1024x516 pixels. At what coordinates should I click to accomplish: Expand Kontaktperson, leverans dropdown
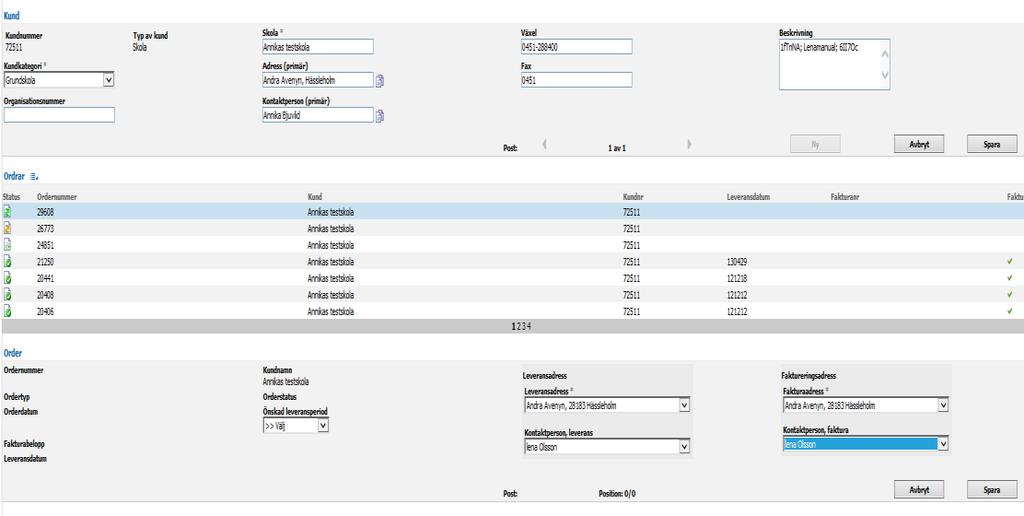point(684,447)
